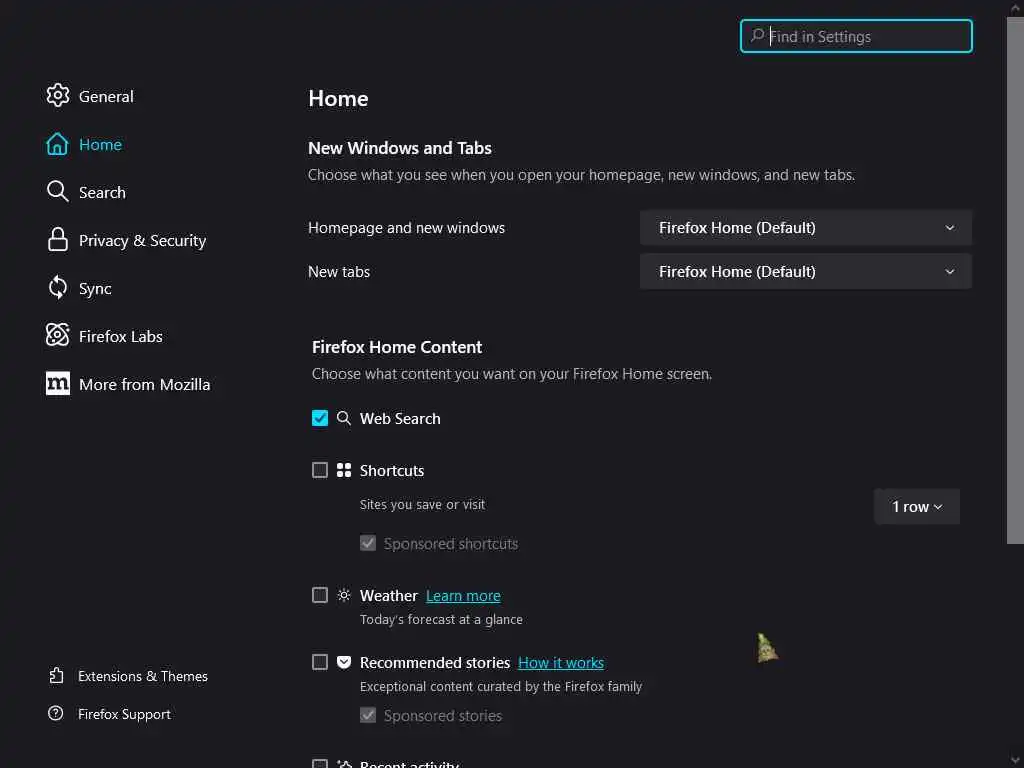Go to Privacy & Security settings
The image size is (1024, 768).
142,240
